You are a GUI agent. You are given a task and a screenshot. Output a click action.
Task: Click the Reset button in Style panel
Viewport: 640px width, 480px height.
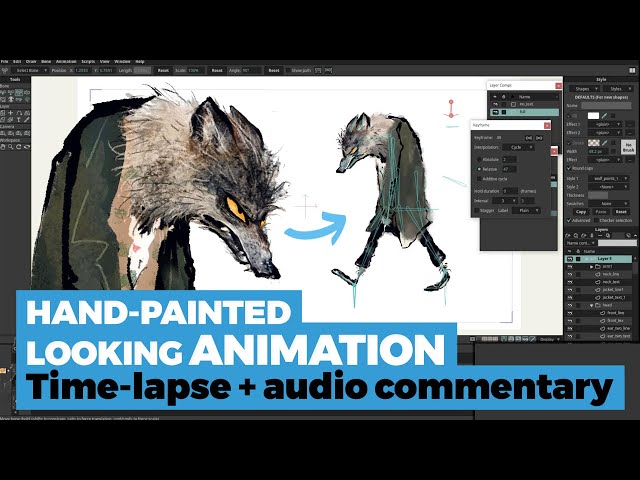(x=621, y=212)
